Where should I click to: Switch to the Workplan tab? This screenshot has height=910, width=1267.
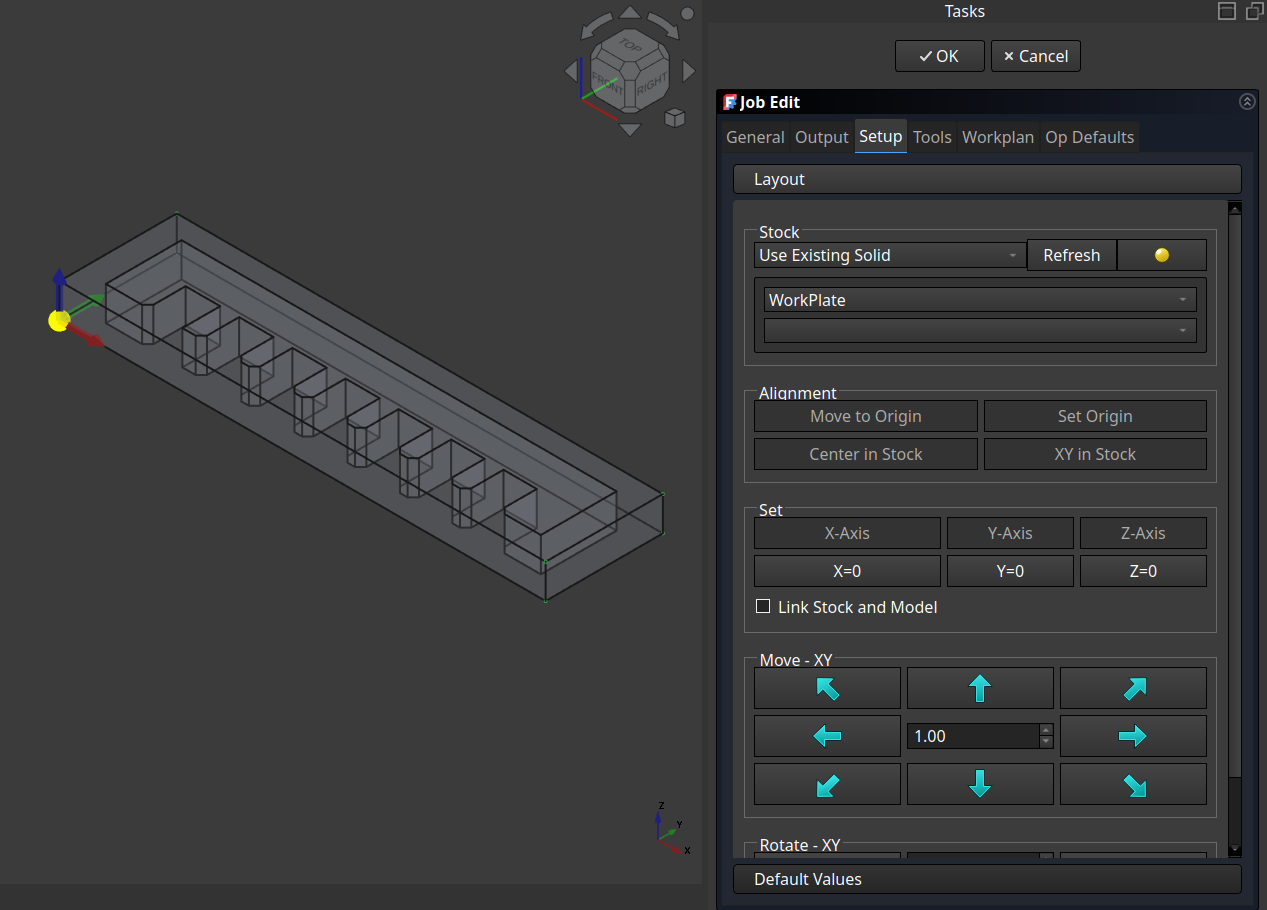coord(998,137)
